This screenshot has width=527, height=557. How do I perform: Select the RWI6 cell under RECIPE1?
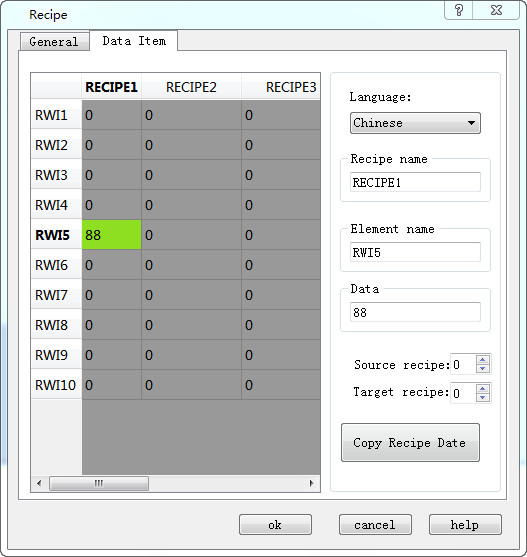(112, 265)
